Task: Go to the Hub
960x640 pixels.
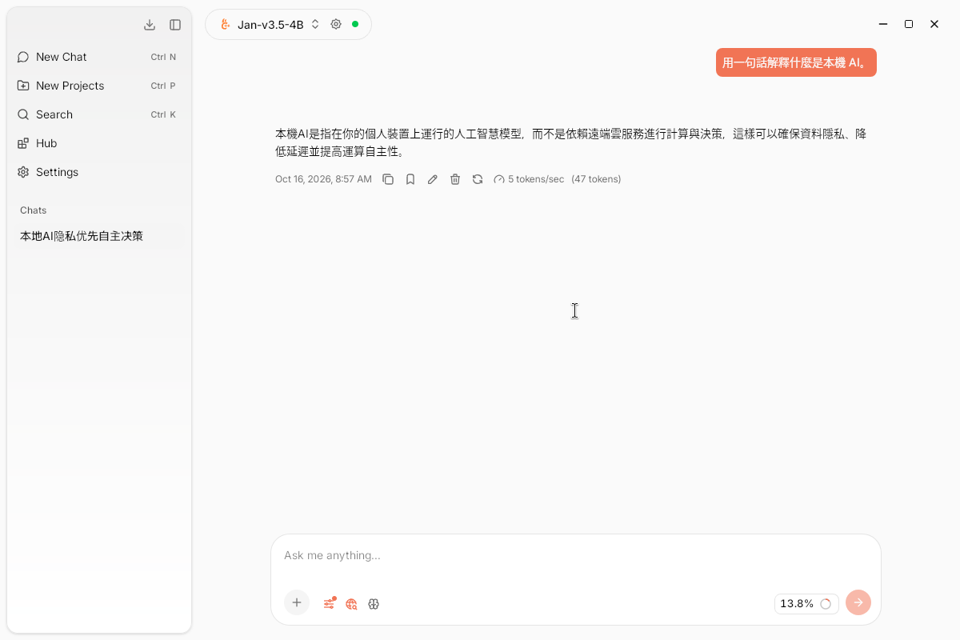Action: coord(97,143)
